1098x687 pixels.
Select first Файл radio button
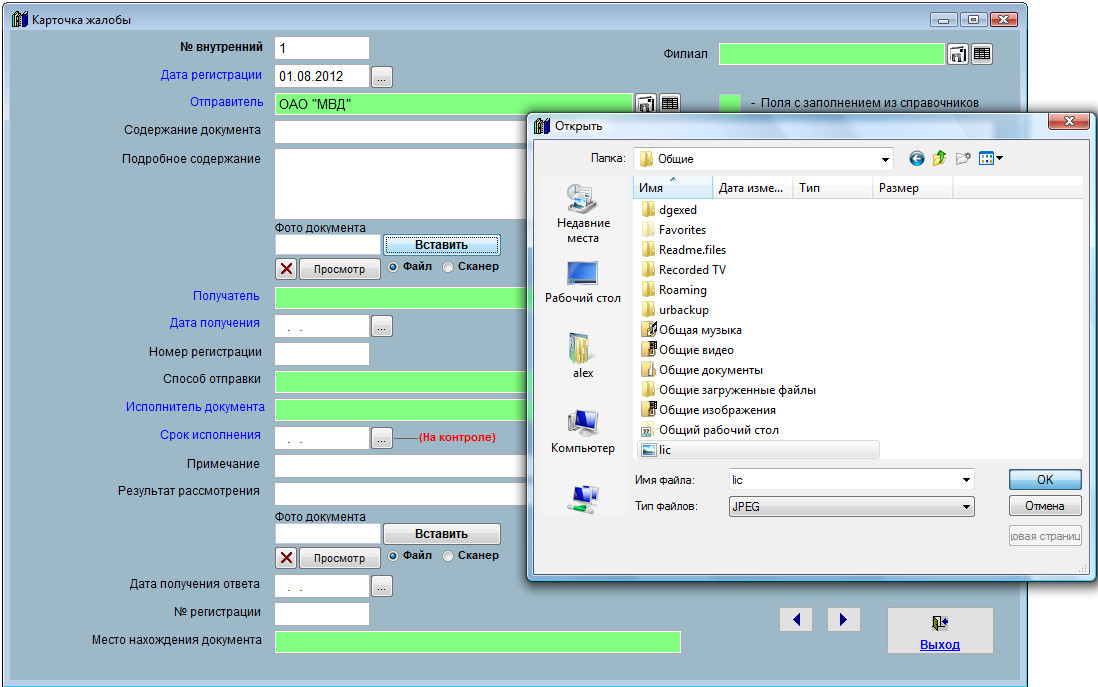pyautogui.click(x=393, y=267)
